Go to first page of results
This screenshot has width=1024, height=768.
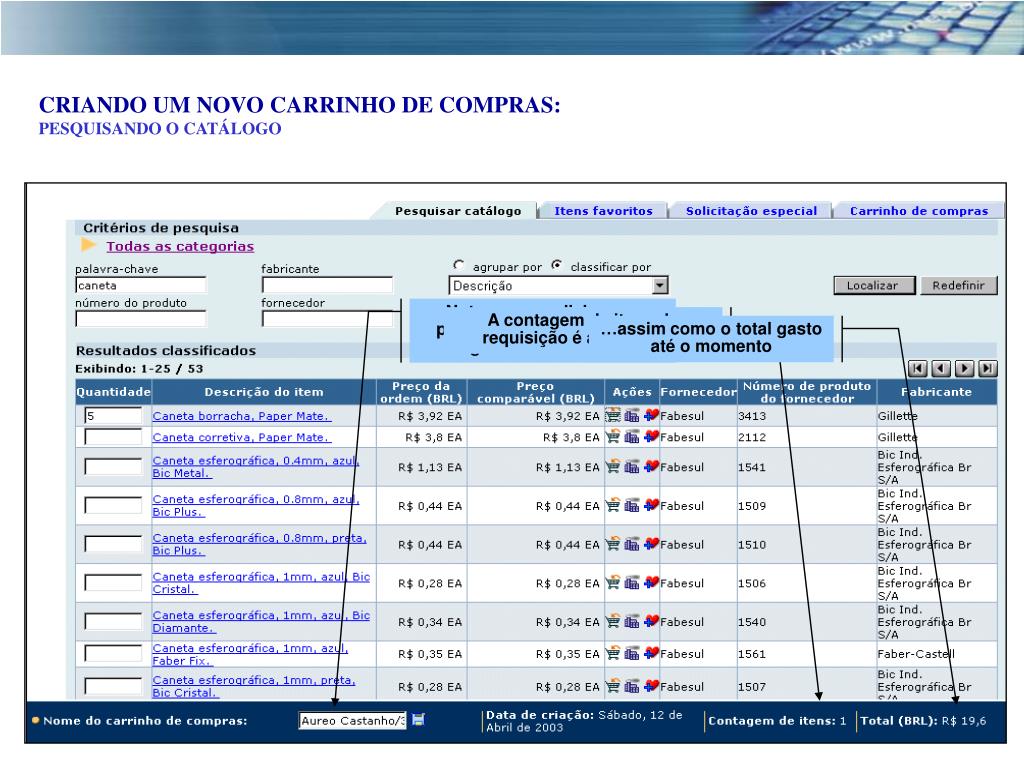coord(918,368)
